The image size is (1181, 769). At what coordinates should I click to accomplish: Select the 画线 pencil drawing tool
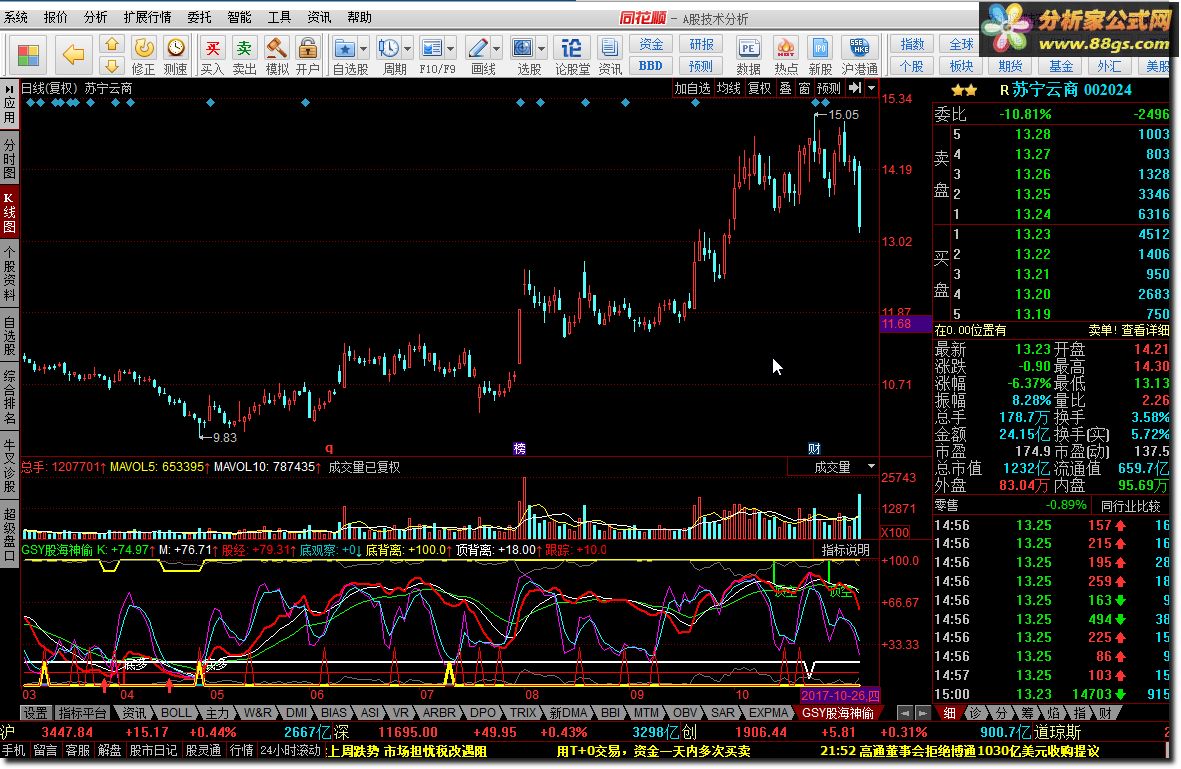[x=478, y=48]
